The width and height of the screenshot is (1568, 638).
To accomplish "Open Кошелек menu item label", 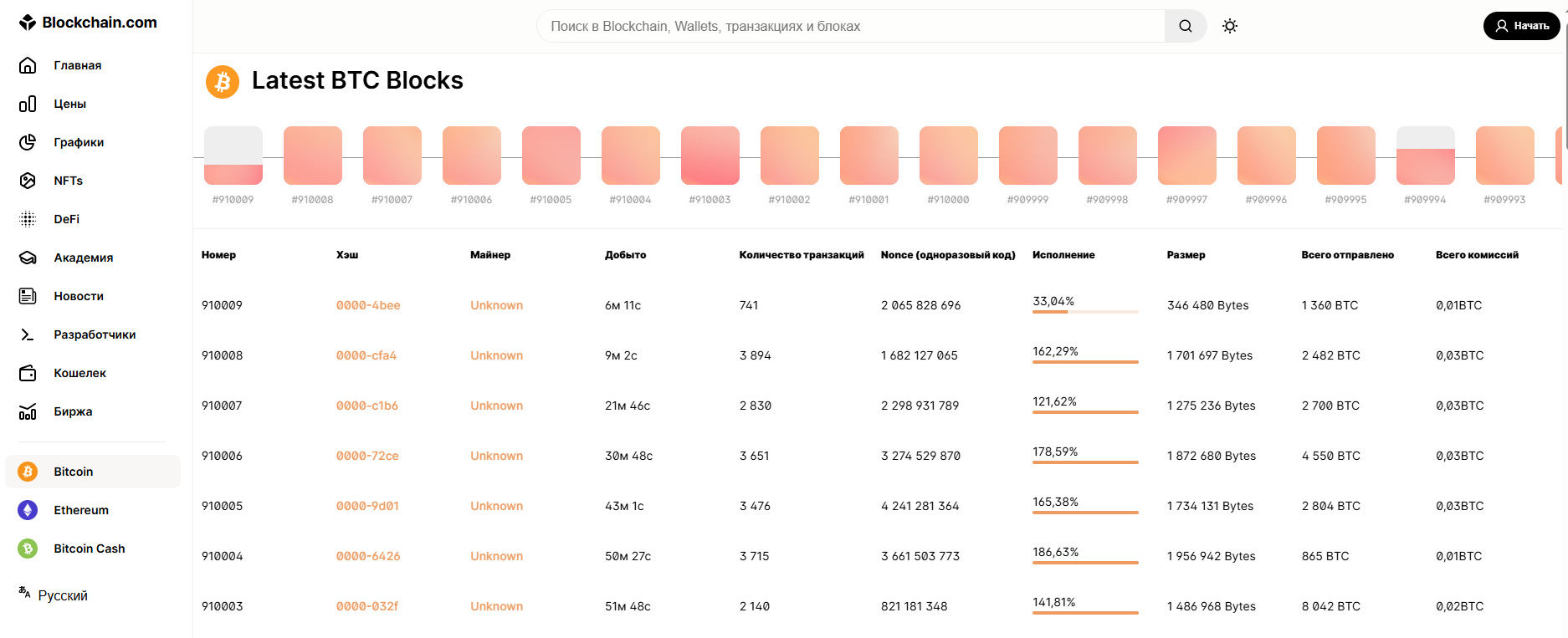I will point(80,373).
